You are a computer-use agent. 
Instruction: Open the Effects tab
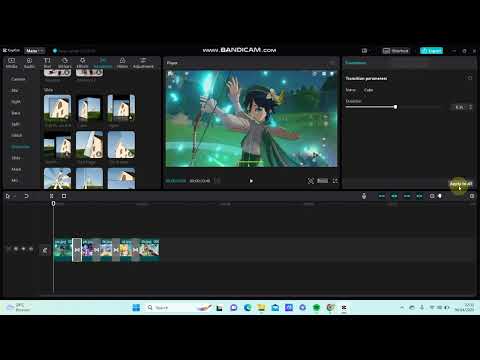point(82,63)
